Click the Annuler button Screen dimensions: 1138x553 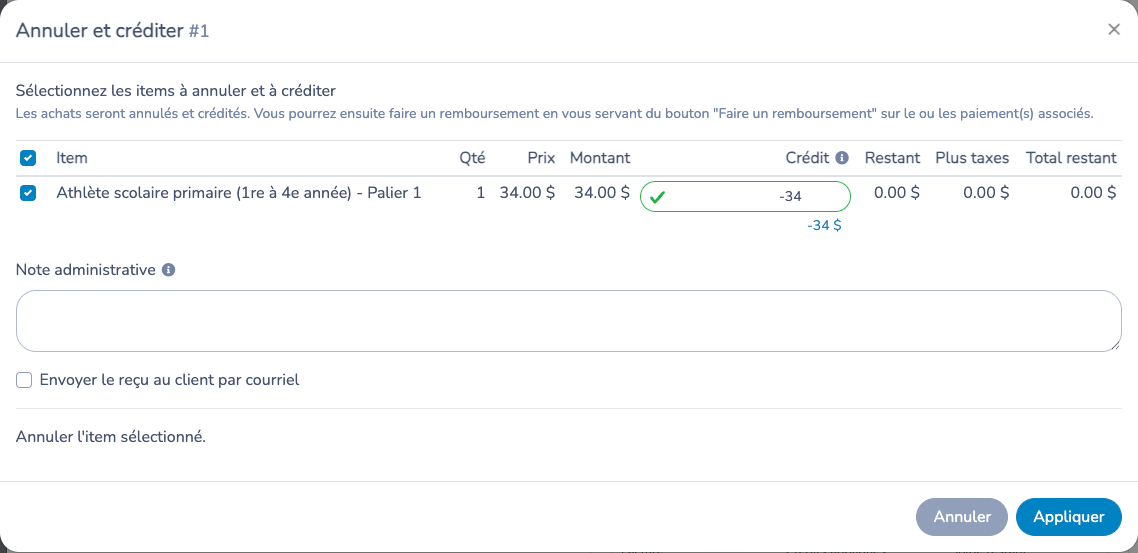pos(962,517)
